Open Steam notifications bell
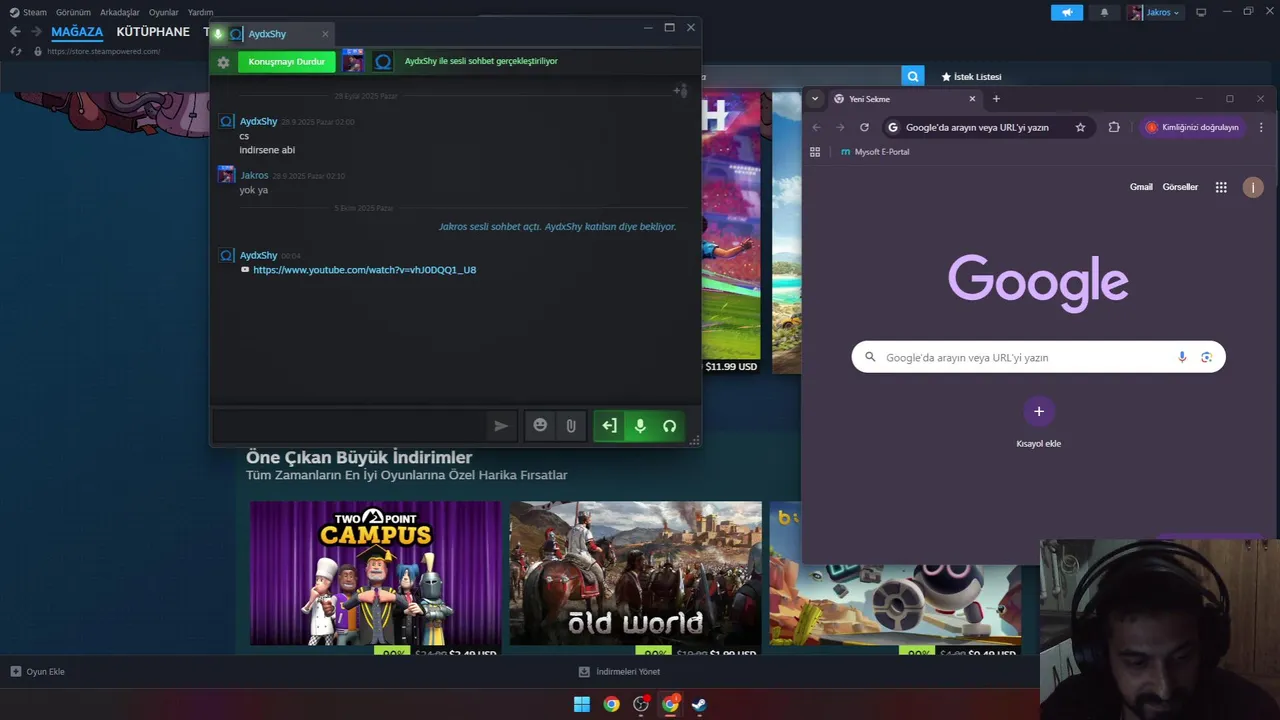The height and width of the screenshot is (720, 1280). (1104, 13)
